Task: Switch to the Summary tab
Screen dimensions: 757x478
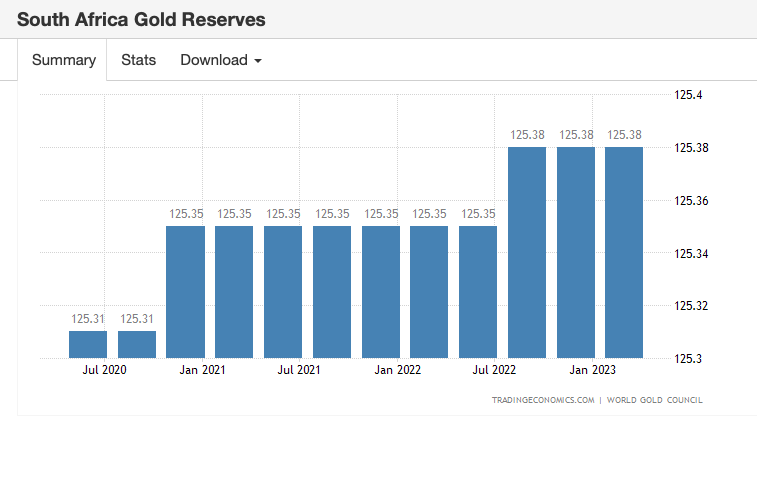Action: 63,60
